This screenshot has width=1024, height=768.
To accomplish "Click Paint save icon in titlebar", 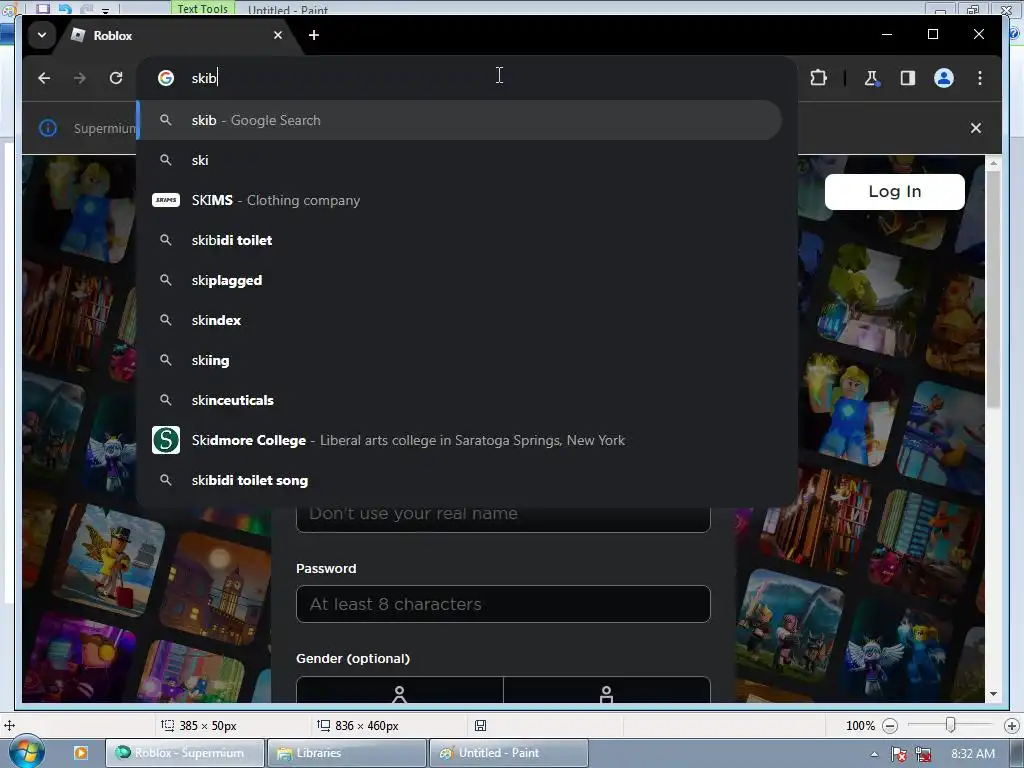I will pos(43,8).
